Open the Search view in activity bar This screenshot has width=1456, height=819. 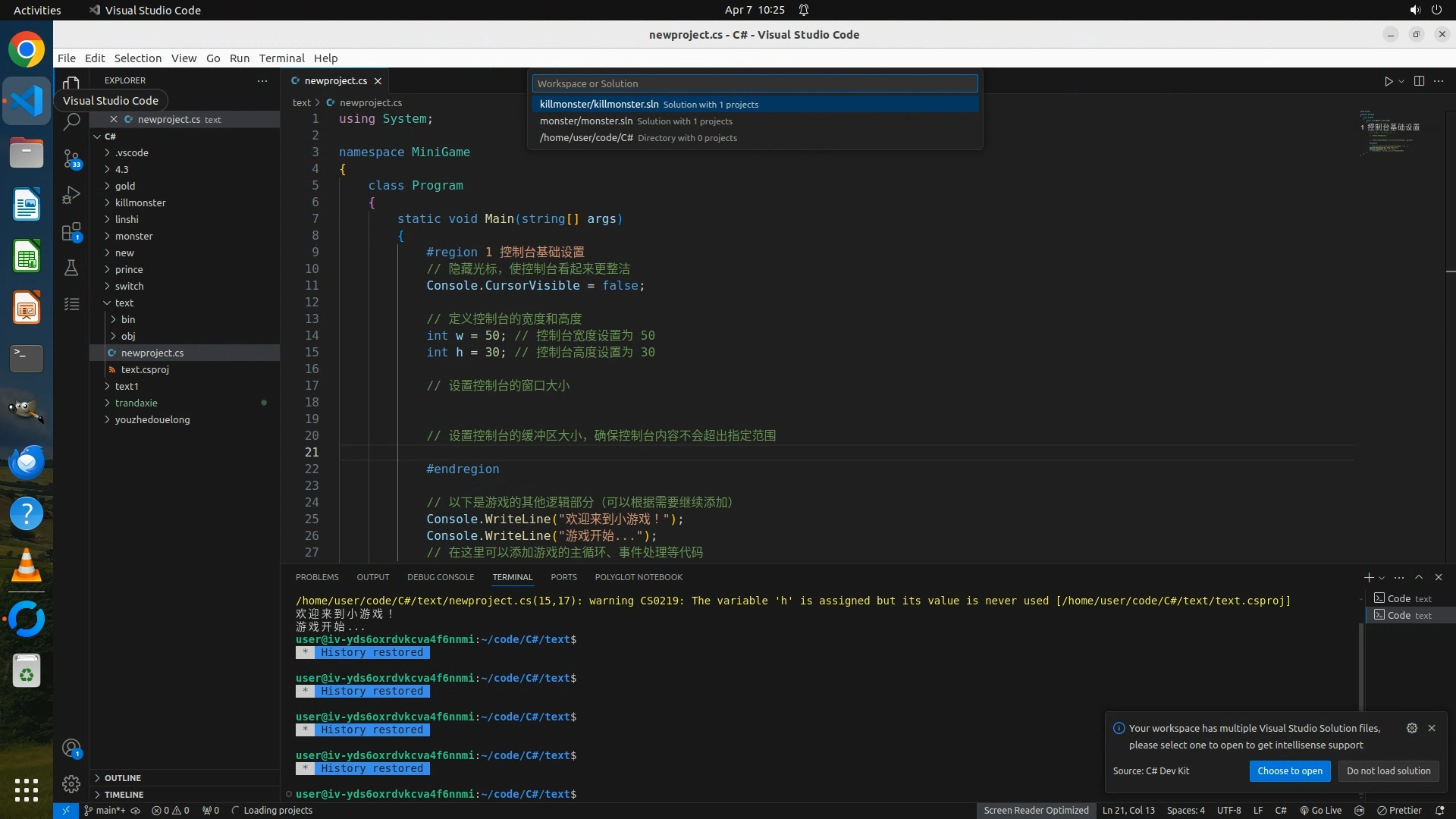71,121
